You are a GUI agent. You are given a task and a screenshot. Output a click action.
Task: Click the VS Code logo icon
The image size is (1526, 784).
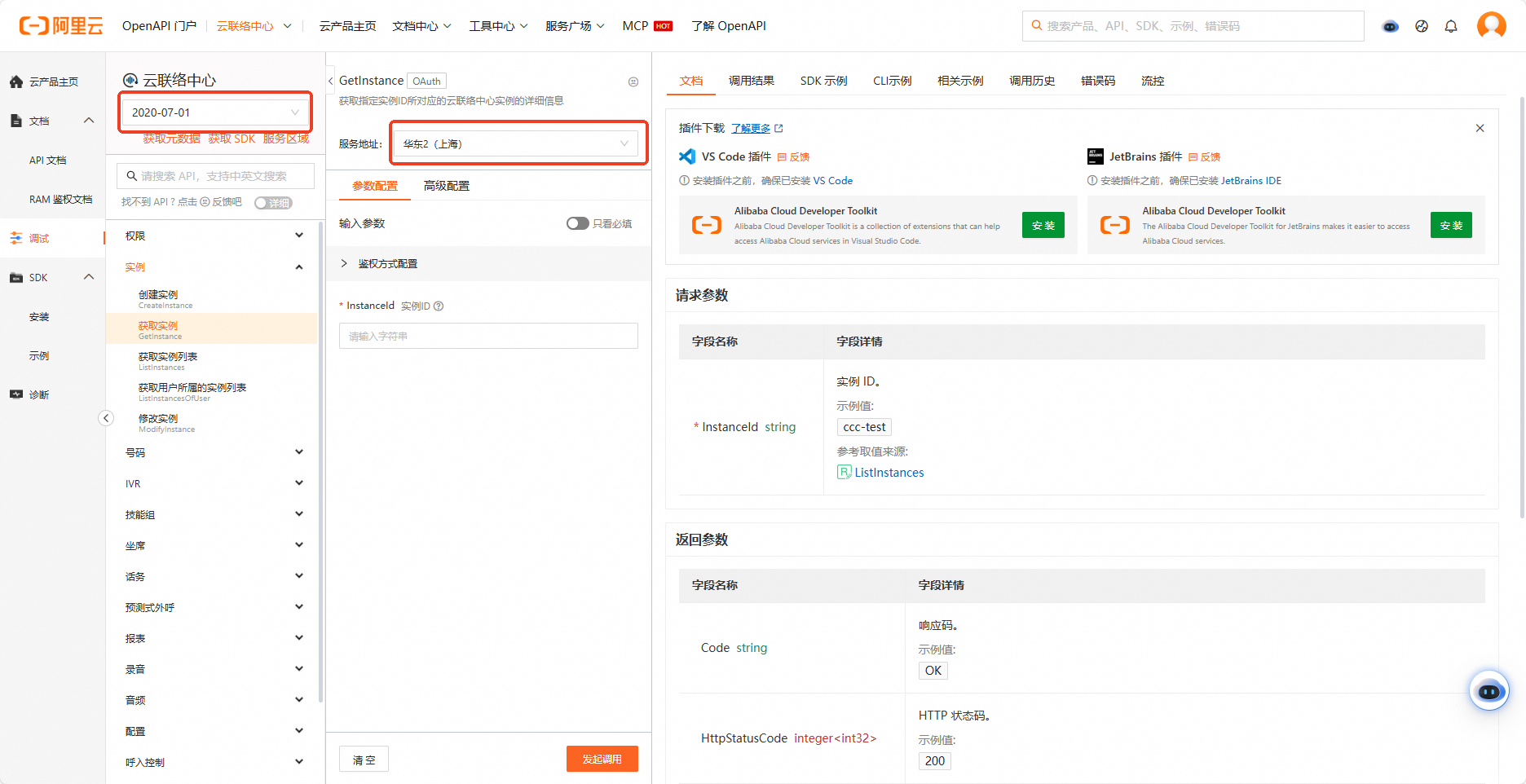click(687, 156)
